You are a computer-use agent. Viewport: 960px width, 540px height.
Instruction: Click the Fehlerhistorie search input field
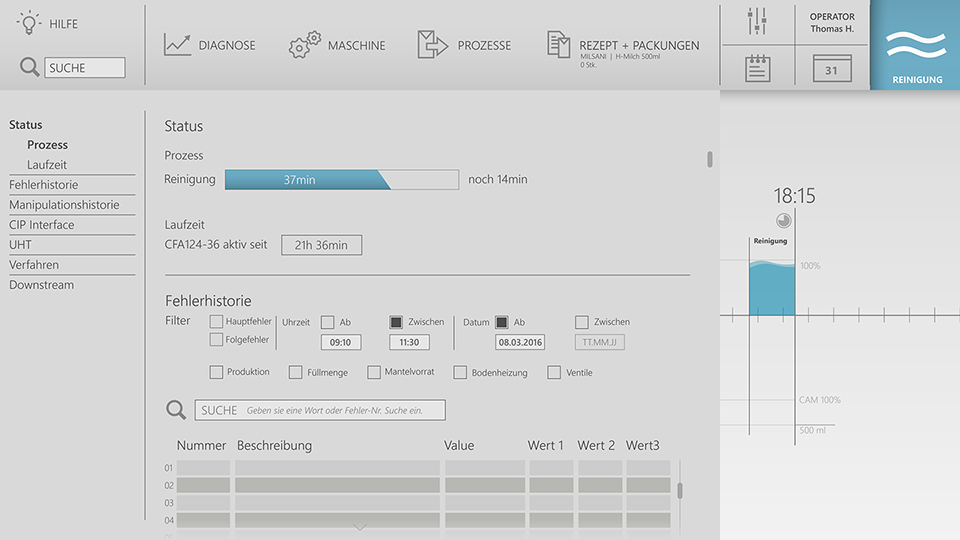tap(320, 410)
